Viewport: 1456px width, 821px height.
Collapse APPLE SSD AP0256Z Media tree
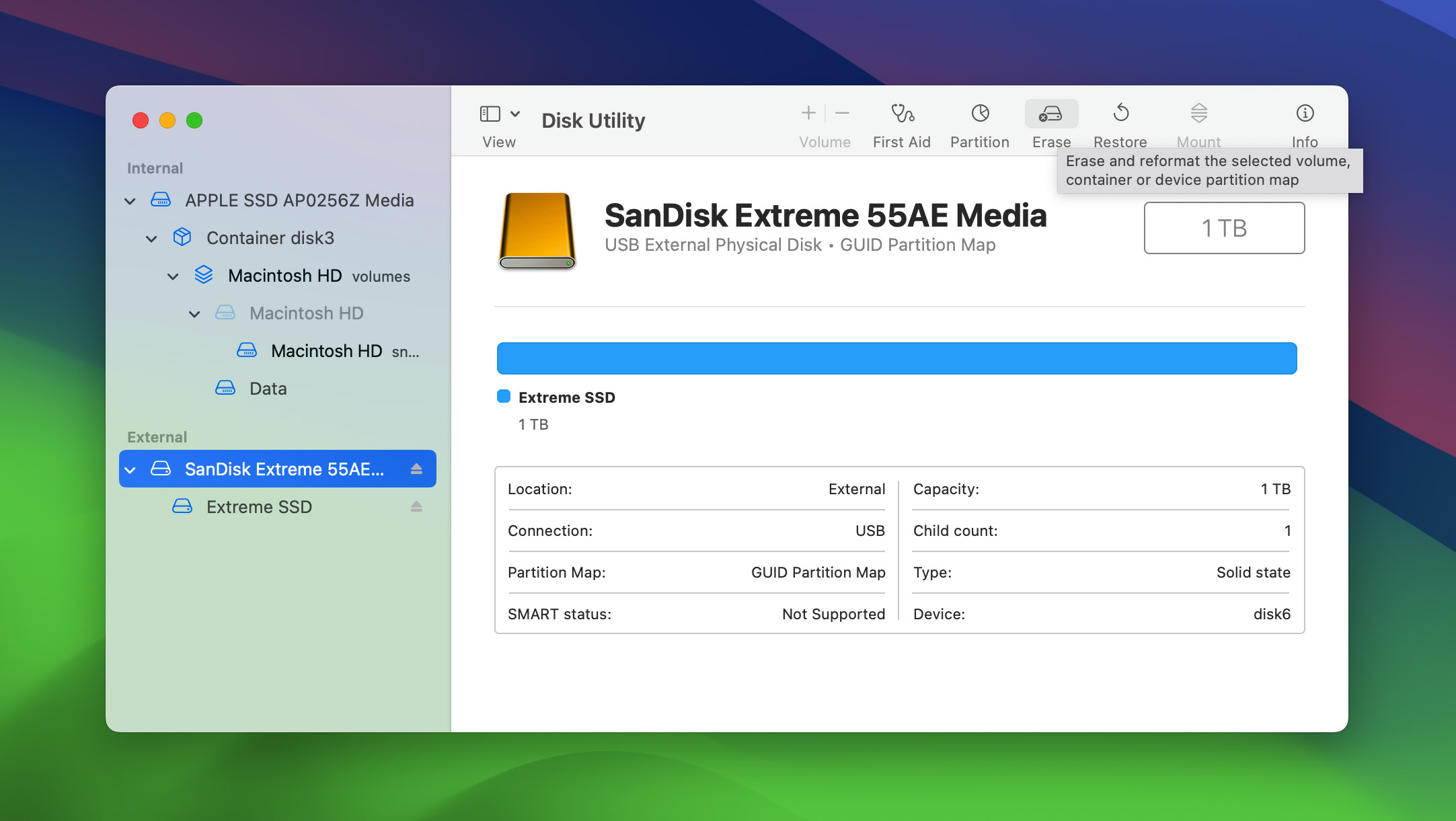pos(130,201)
